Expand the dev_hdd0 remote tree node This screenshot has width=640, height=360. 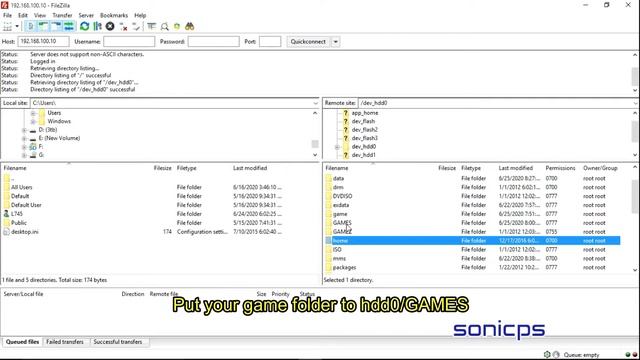337,147
